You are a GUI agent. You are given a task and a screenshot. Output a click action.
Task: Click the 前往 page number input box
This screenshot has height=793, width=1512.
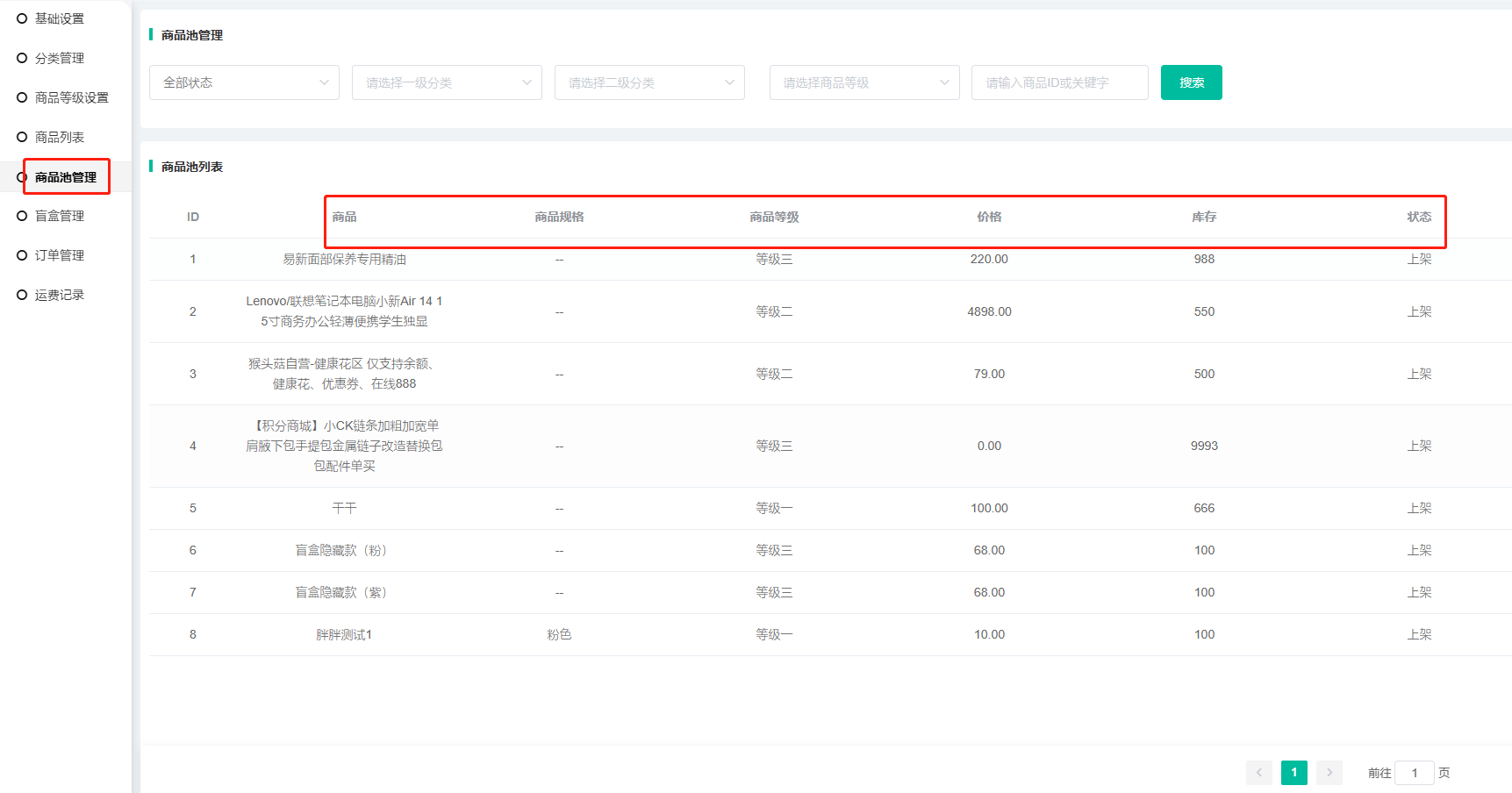point(1414,773)
